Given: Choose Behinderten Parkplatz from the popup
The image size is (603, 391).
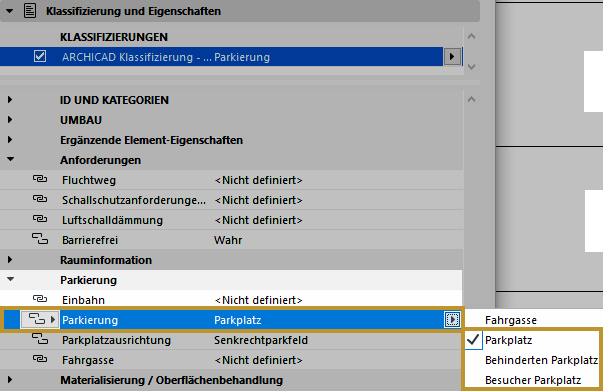Looking at the screenshot, I should 541,360.
